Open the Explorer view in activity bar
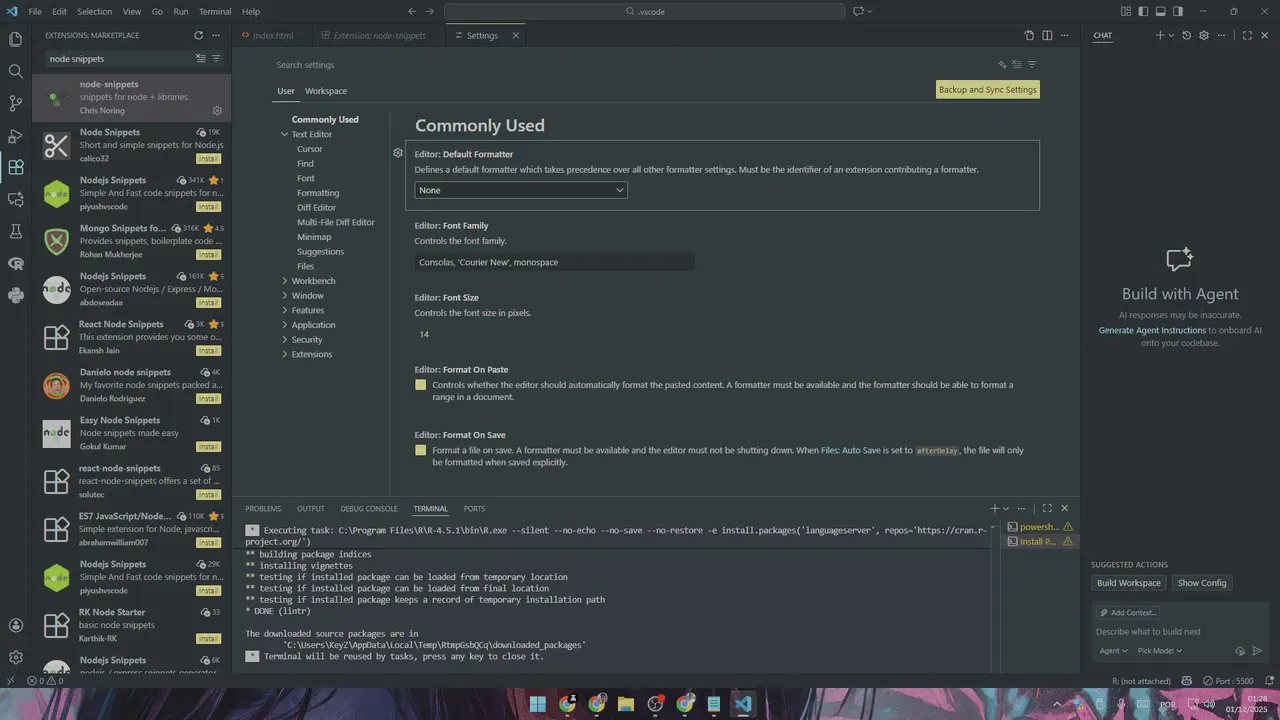Screen dimensions: 1280x720 point(15,39)
